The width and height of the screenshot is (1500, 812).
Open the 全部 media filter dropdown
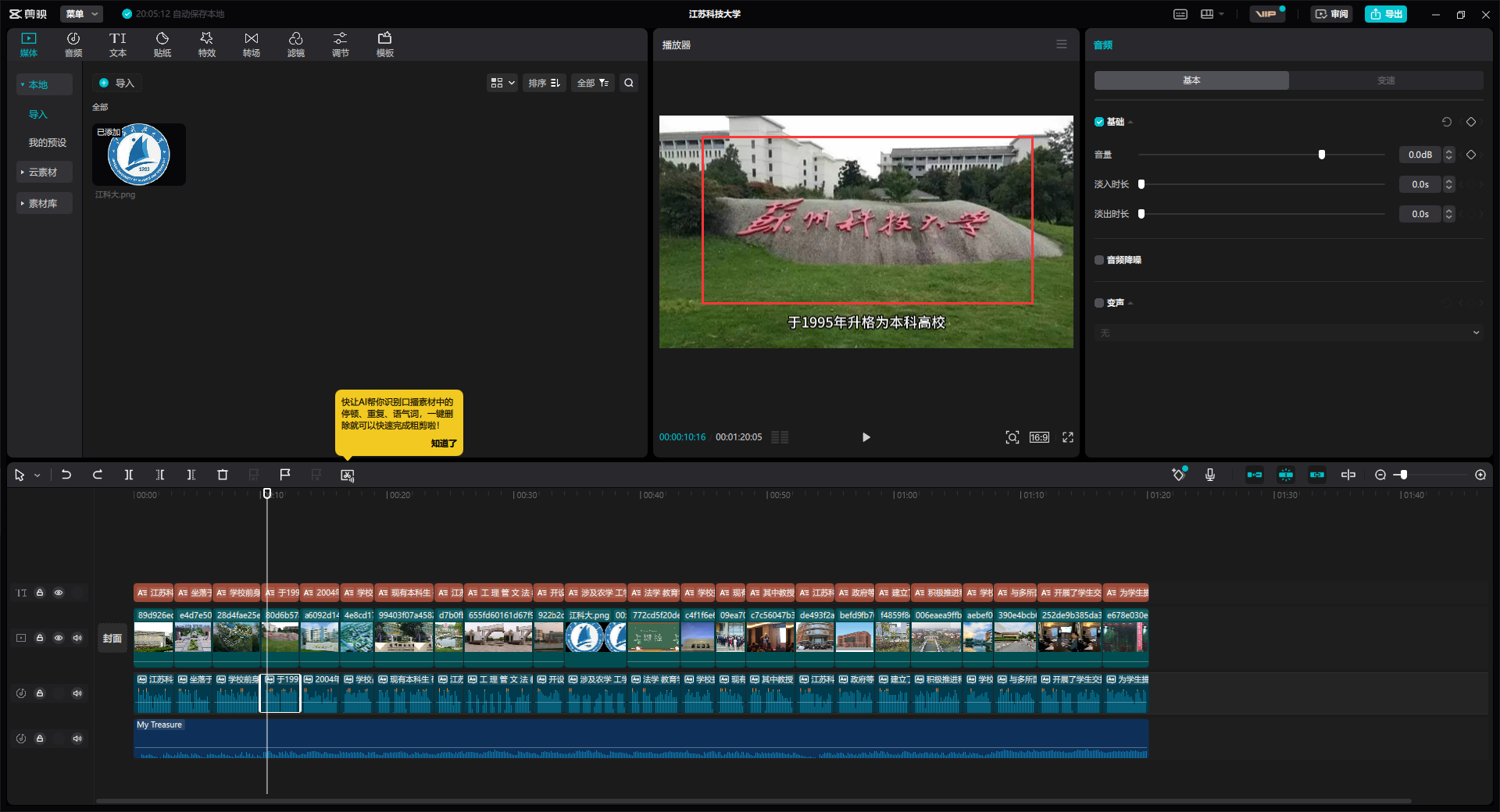point(593,83)
